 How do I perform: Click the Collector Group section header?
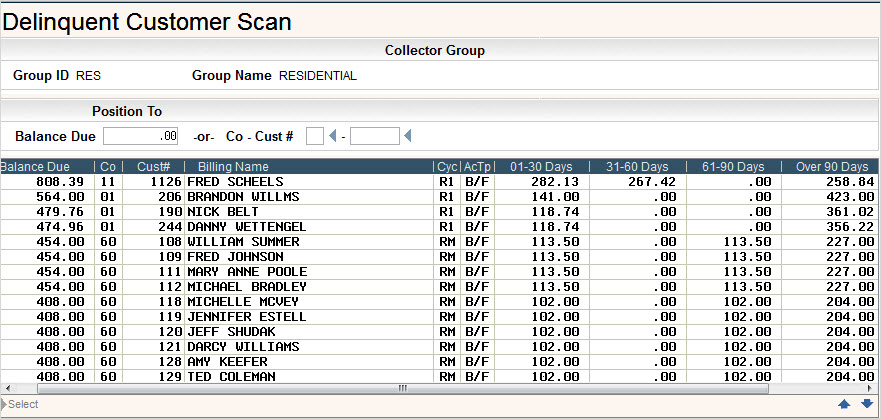tap(435, 51)
